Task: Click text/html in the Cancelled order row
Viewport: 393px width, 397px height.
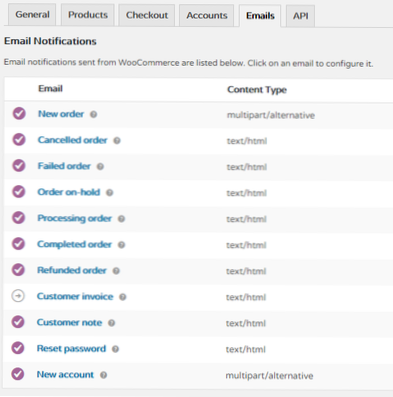Action: [x=247, y=141]
